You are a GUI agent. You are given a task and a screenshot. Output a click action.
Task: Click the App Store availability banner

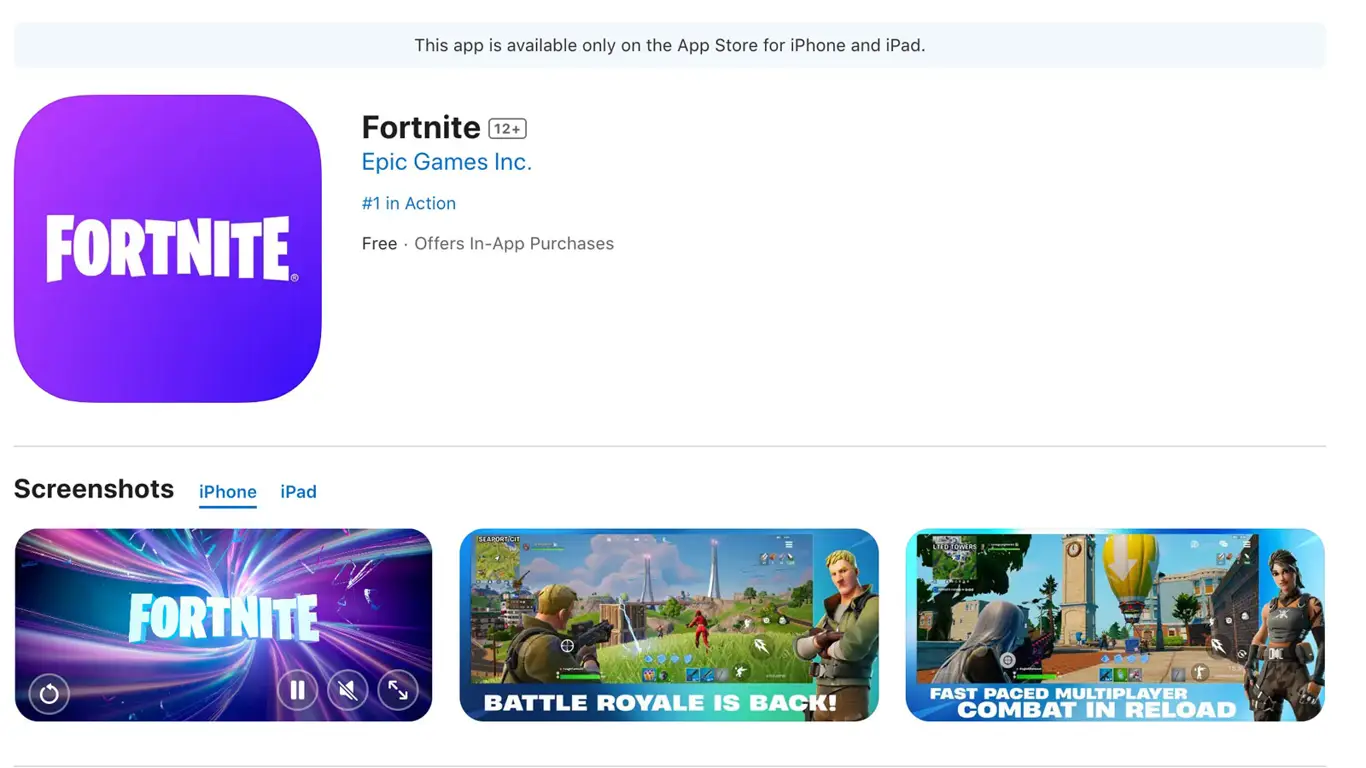tap(670, 45)
